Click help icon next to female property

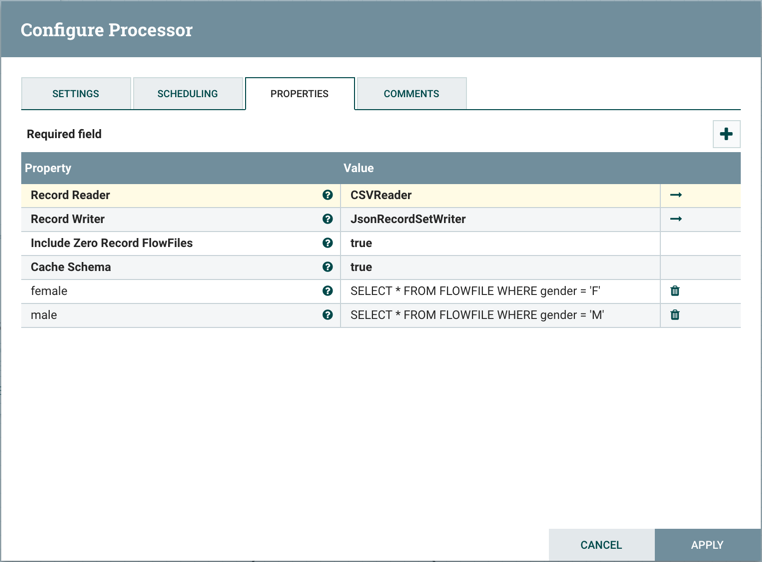point(327,291)
